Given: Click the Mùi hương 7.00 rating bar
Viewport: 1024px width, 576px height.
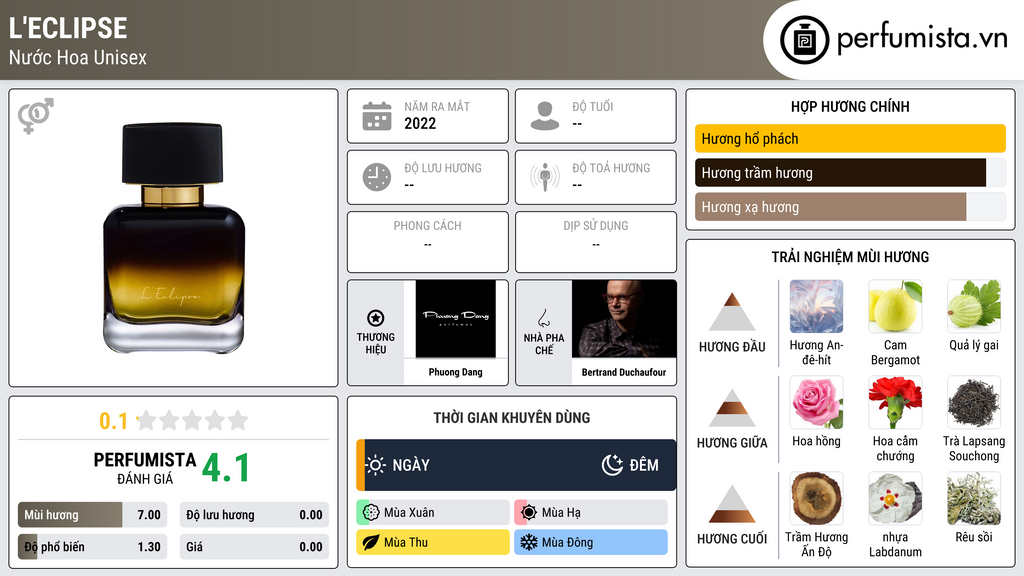Looking at the screenshot, I should point(92,515).
